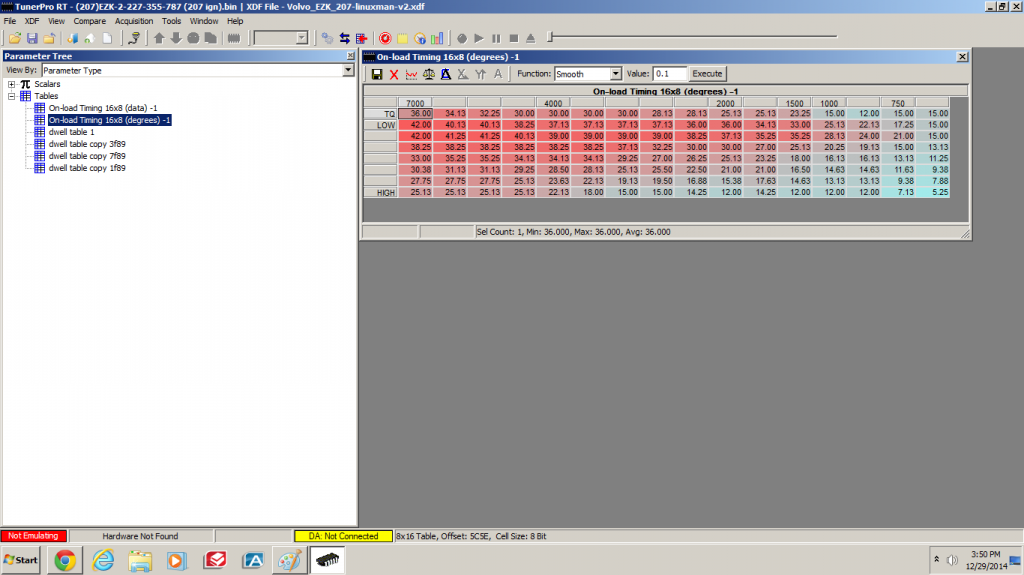1024x575 pixels.
Task: Click the red X cancel changes icon
Action: [394, 74]
